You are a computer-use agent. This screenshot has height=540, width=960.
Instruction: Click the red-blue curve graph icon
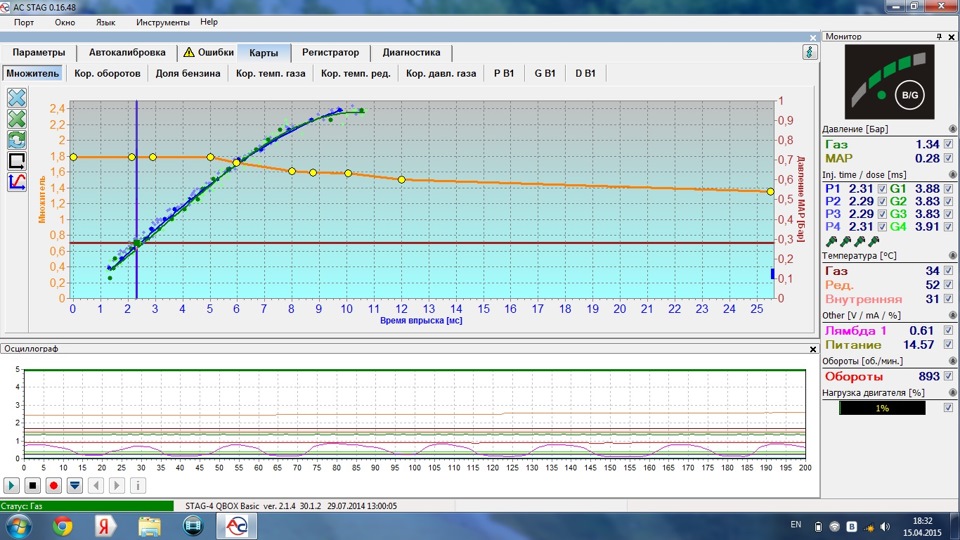point(17,182)
